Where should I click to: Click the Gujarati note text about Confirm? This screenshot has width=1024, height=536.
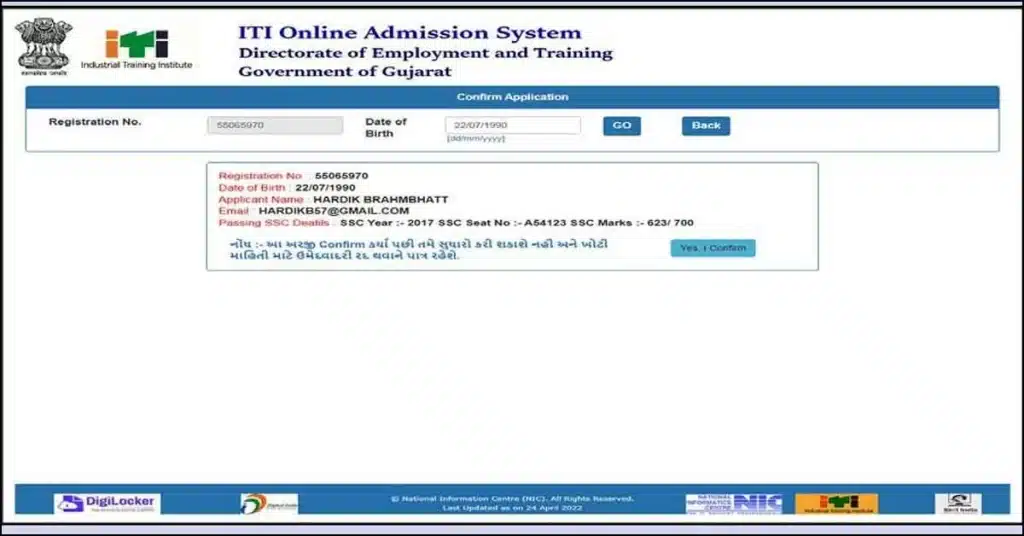pos(419,249)
